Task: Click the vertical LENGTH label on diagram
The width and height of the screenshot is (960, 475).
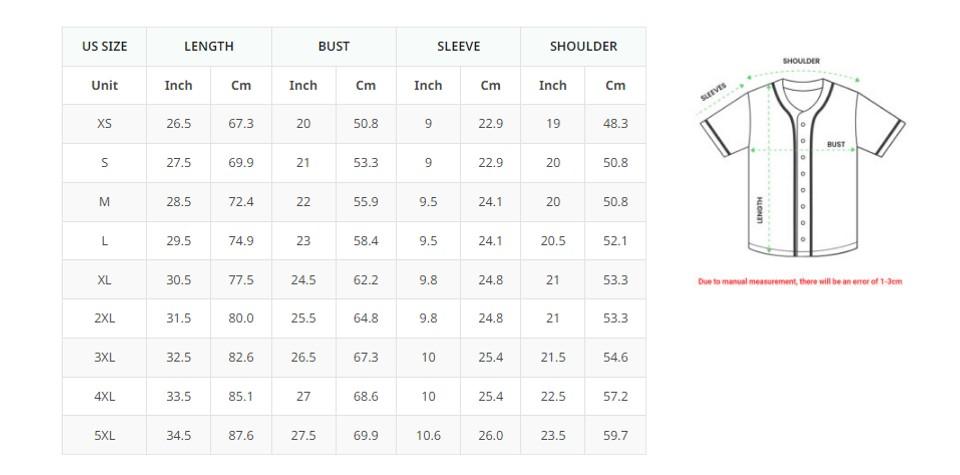Action: (x=760, y=210)
